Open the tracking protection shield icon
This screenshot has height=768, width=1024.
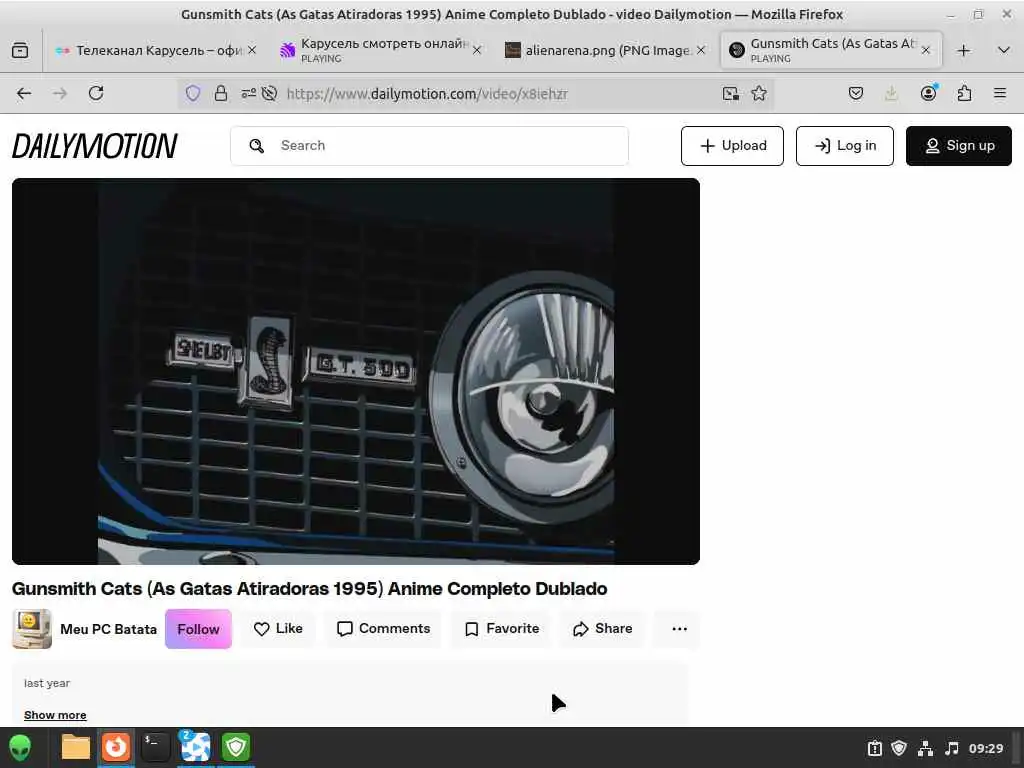click(193, 93)
